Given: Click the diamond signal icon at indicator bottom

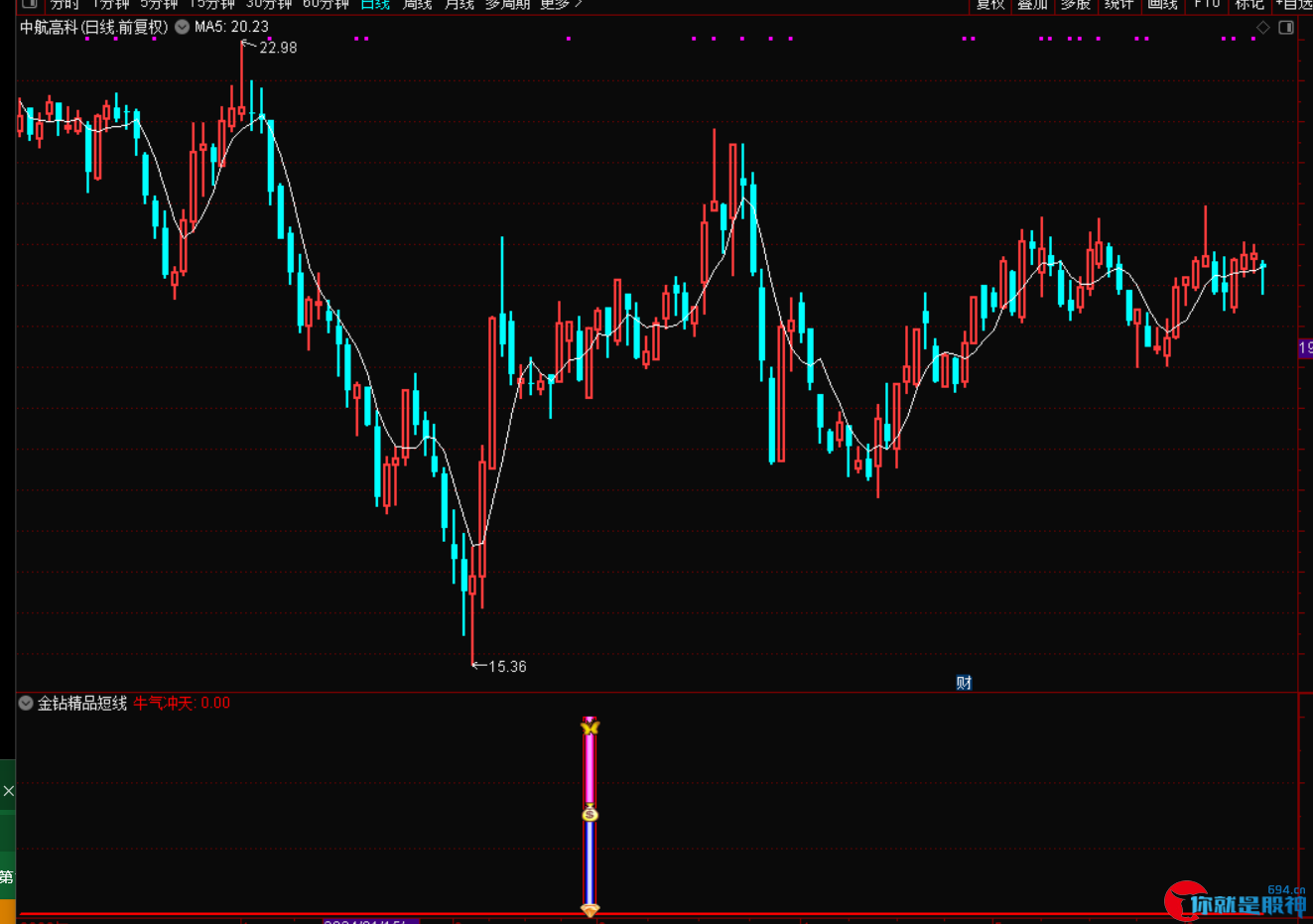Looking at the screenshot, I should tap(591, 909).
